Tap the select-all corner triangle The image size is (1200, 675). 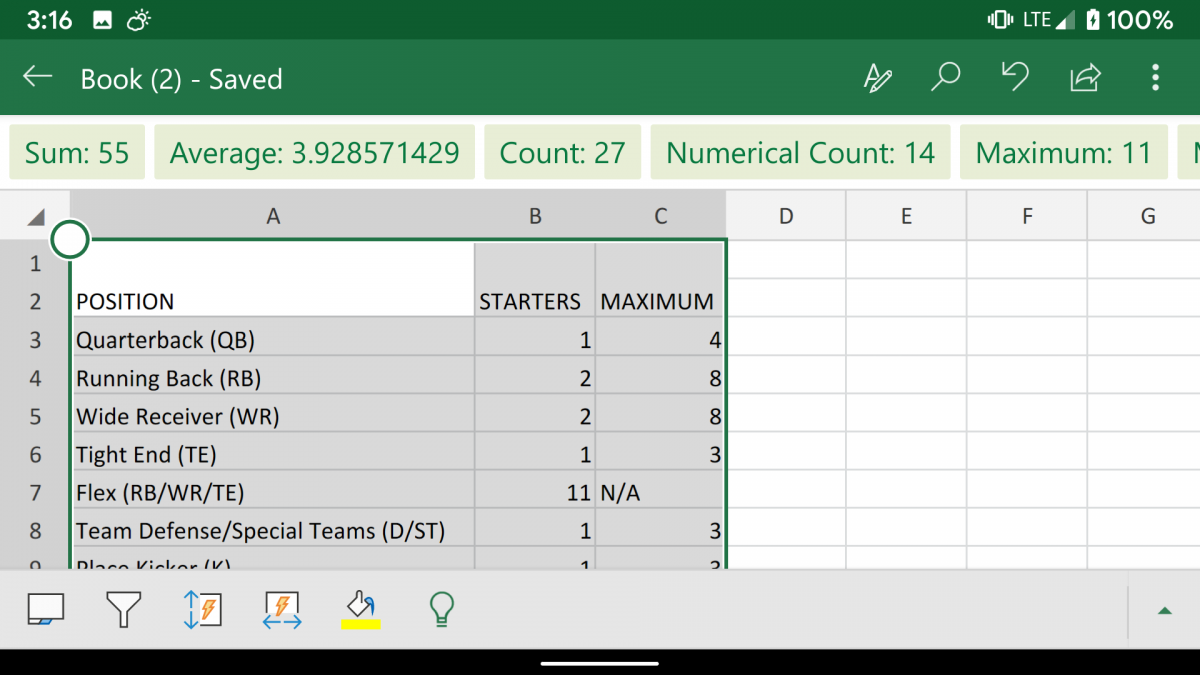[36, 217]
